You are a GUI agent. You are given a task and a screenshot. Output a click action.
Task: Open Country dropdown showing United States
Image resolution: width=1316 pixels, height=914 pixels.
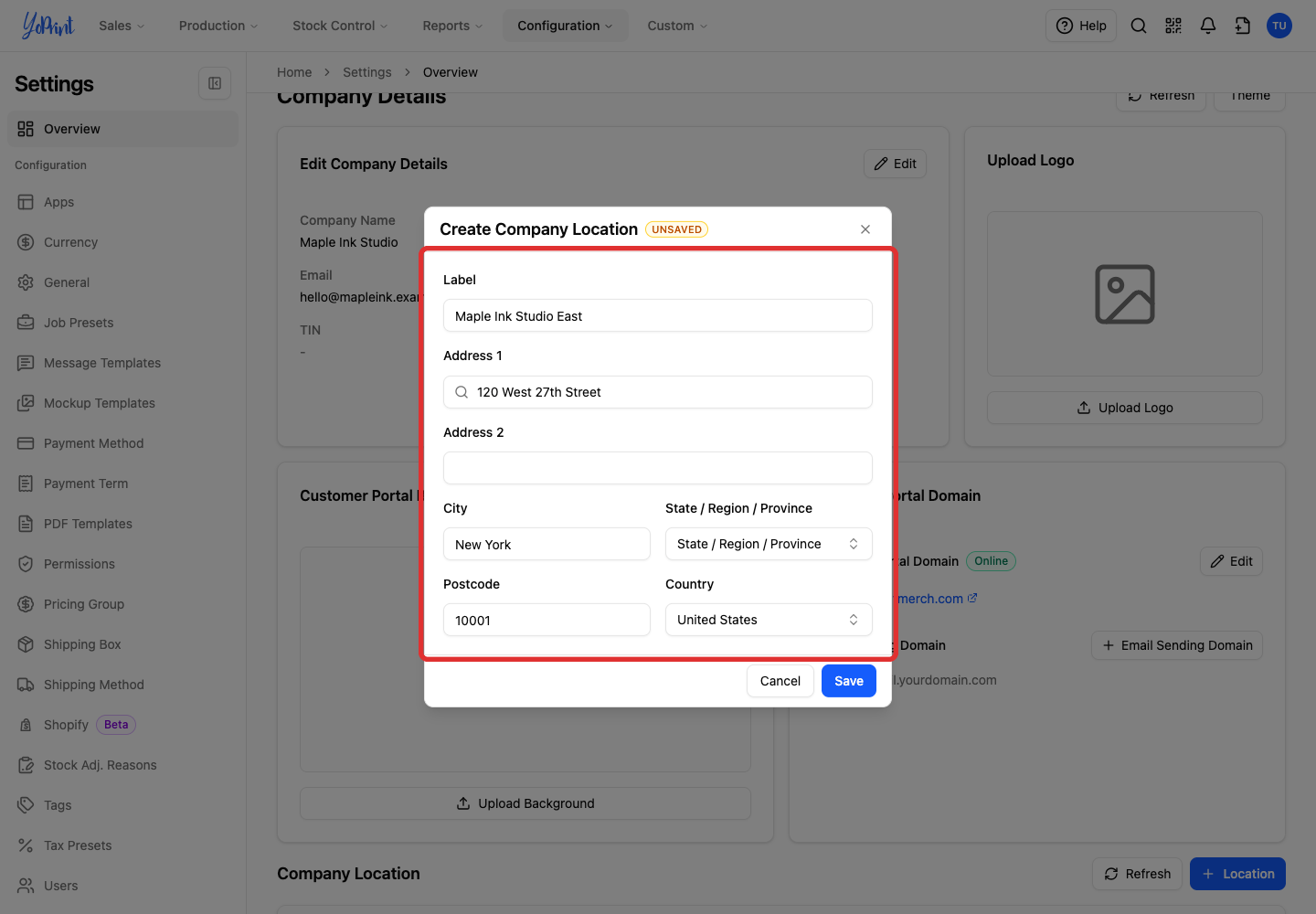(x=769, y=620)
